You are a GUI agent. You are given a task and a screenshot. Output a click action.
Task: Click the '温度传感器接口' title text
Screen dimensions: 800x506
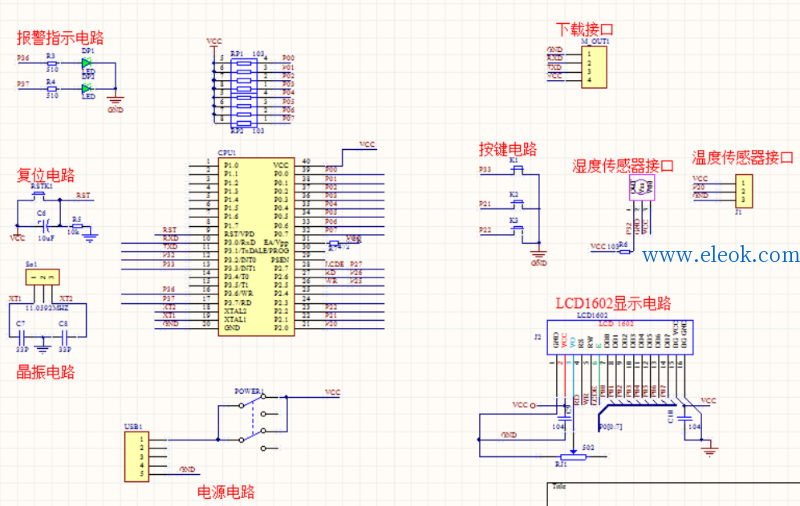pos(743,157)
